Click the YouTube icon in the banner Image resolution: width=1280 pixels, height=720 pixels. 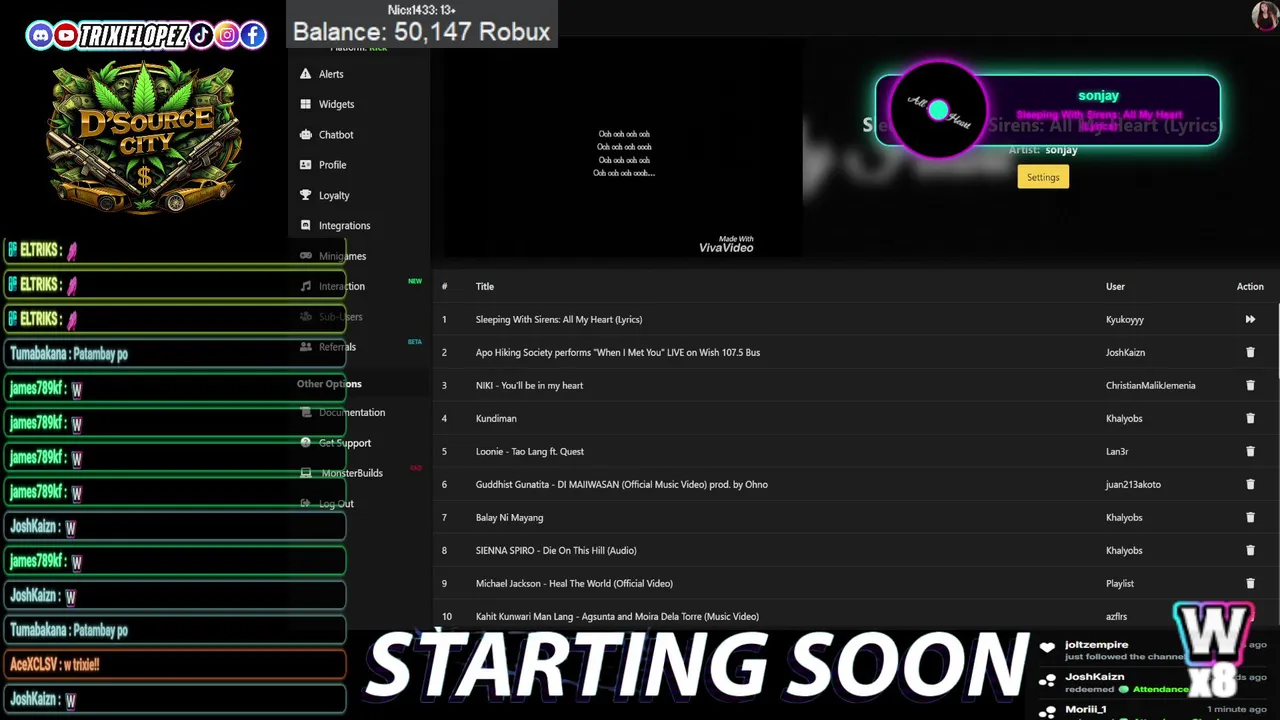coord(66,36)
